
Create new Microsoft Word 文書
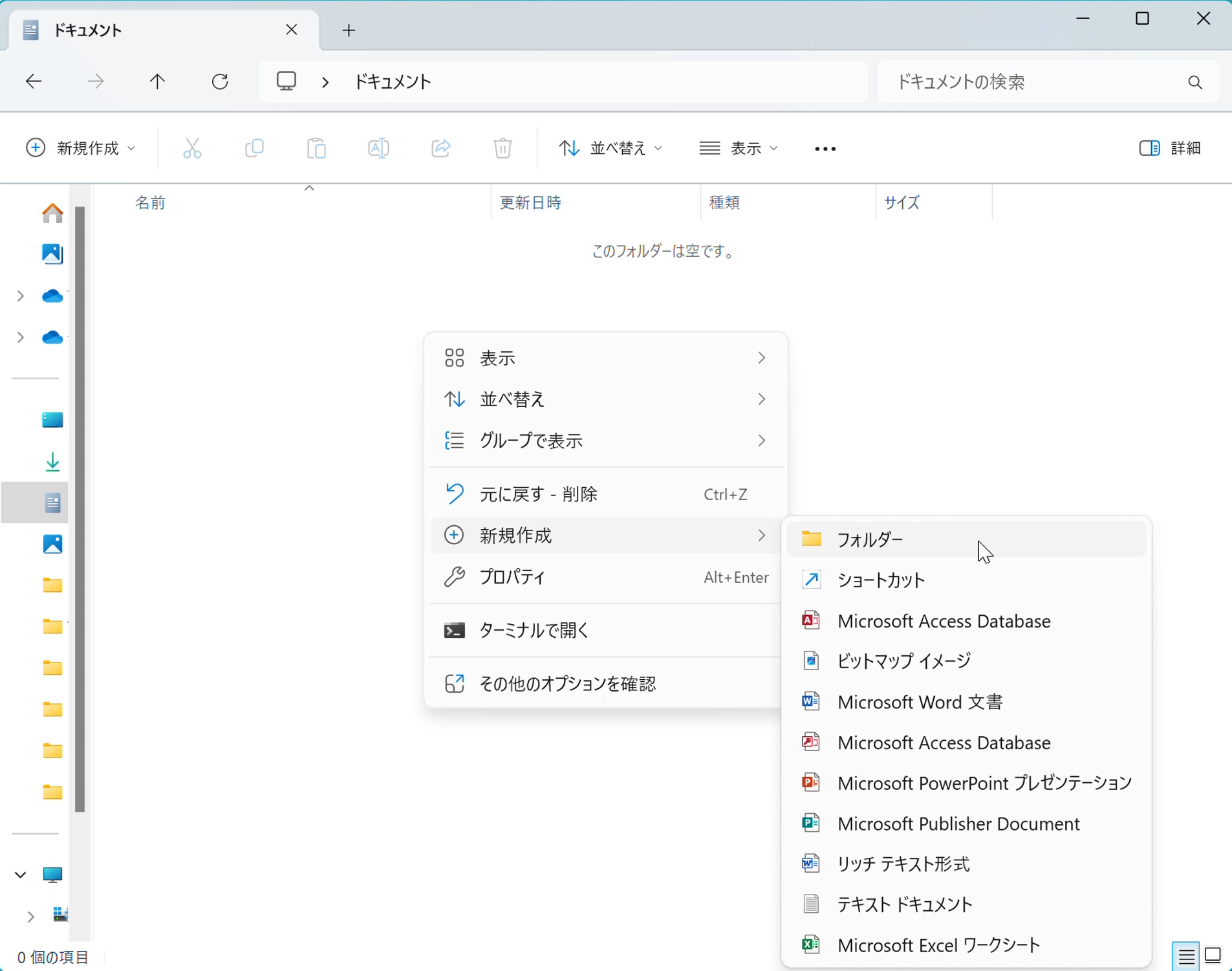(x=966, y=701)
